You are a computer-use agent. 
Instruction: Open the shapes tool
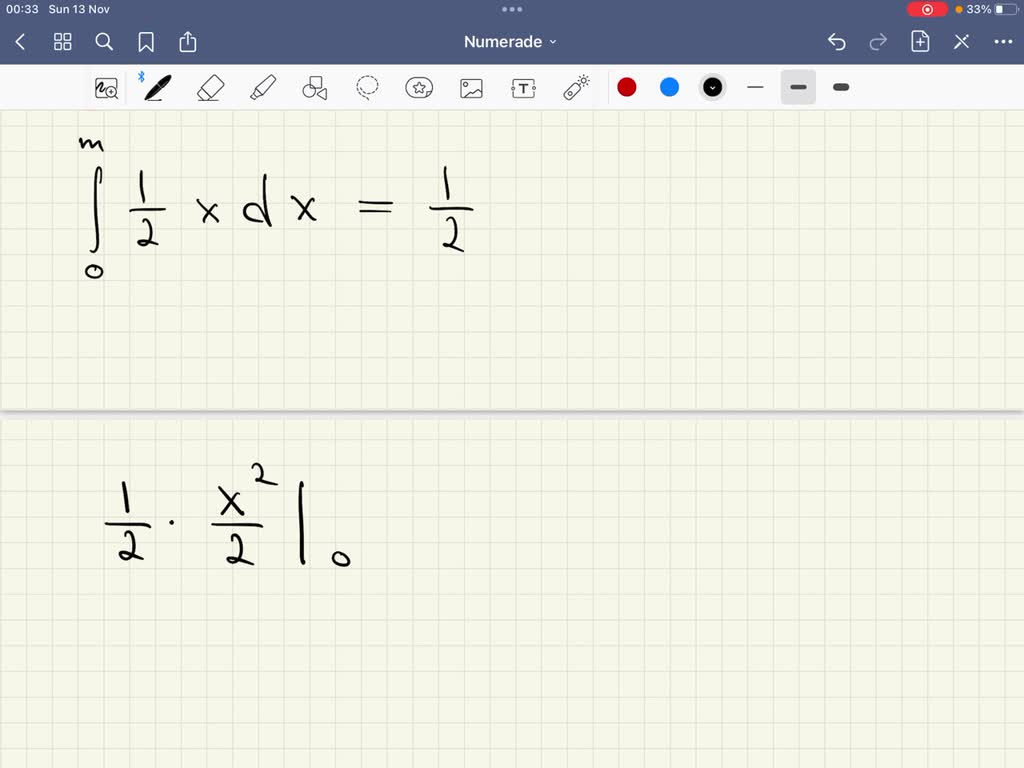pos(313,87)
